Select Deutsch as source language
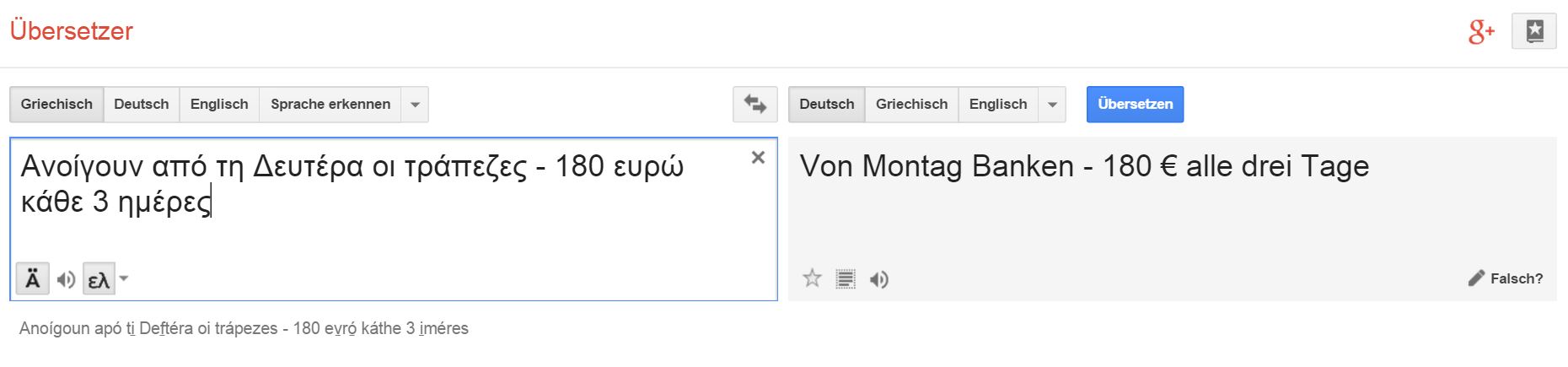Image resolution: width=1568 pixels, height=367 pixels. pyautogui.click(x=141, y=105)
